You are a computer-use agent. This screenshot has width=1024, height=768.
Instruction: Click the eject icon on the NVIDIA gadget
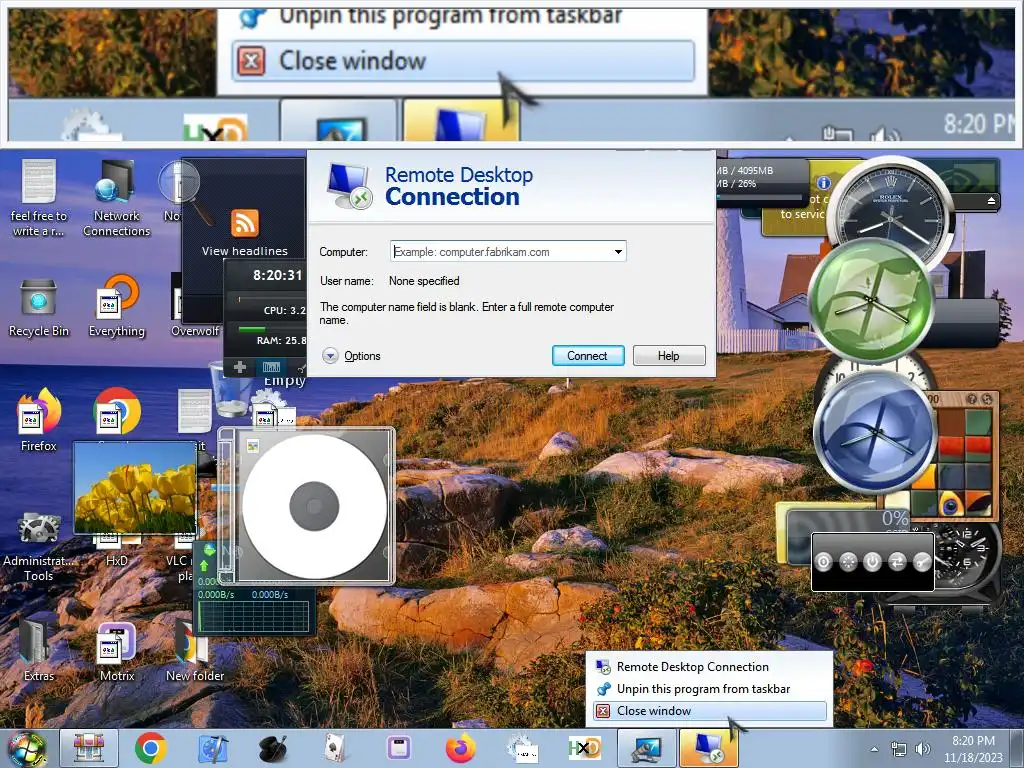991,200
